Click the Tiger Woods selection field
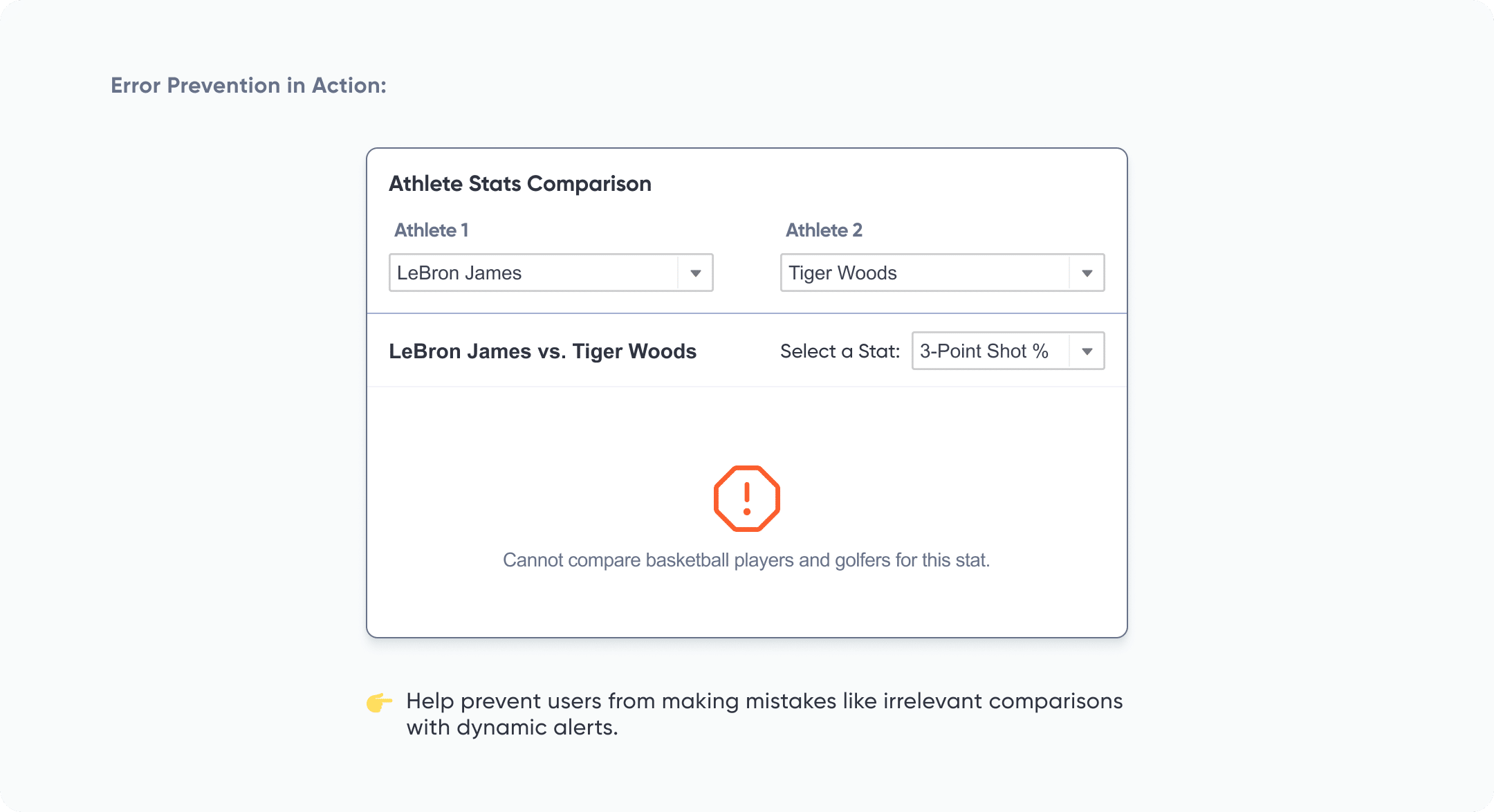The image size is (1494, 812). click(924, 273)
